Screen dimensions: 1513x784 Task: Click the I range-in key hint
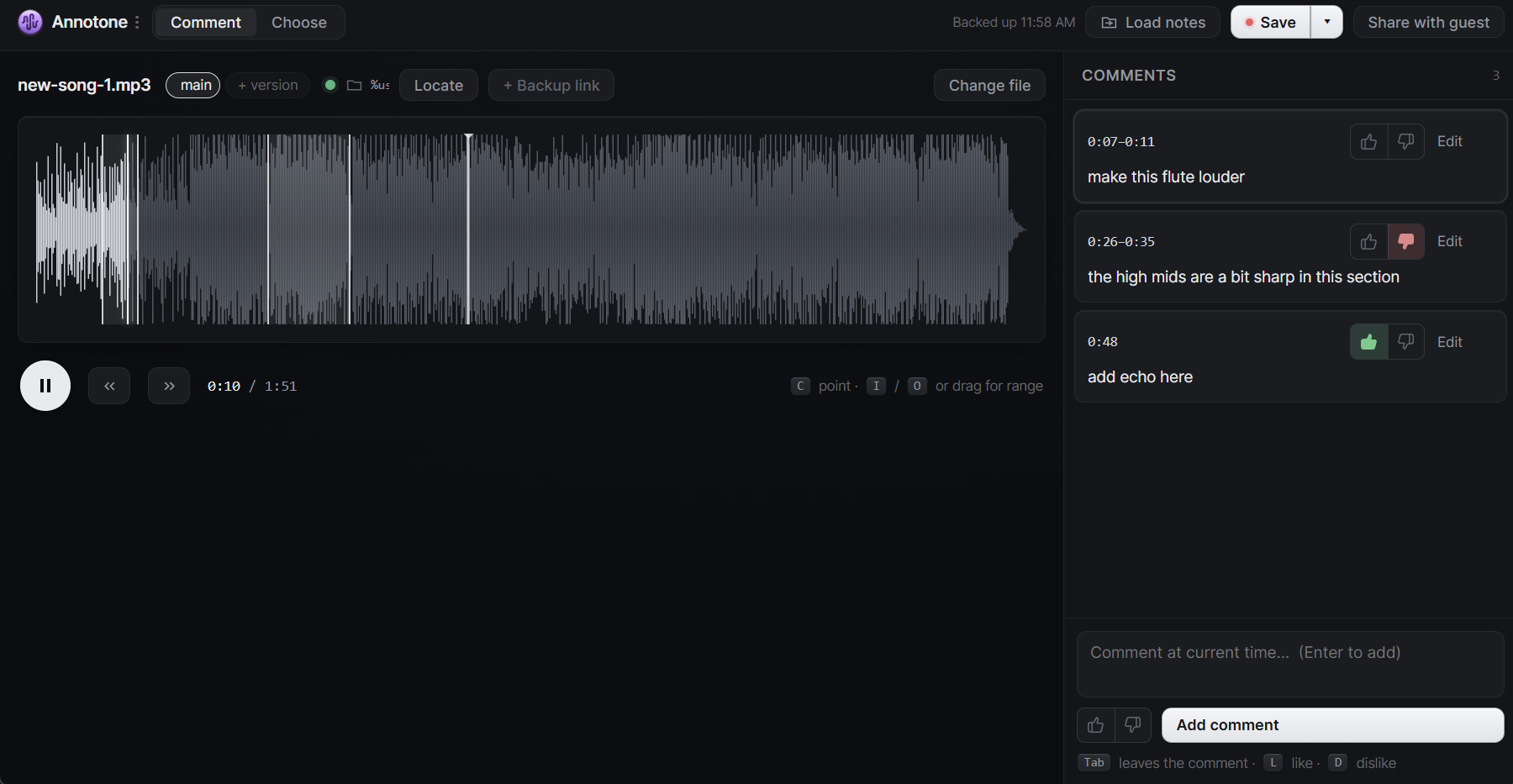click(x=876, y=386)
